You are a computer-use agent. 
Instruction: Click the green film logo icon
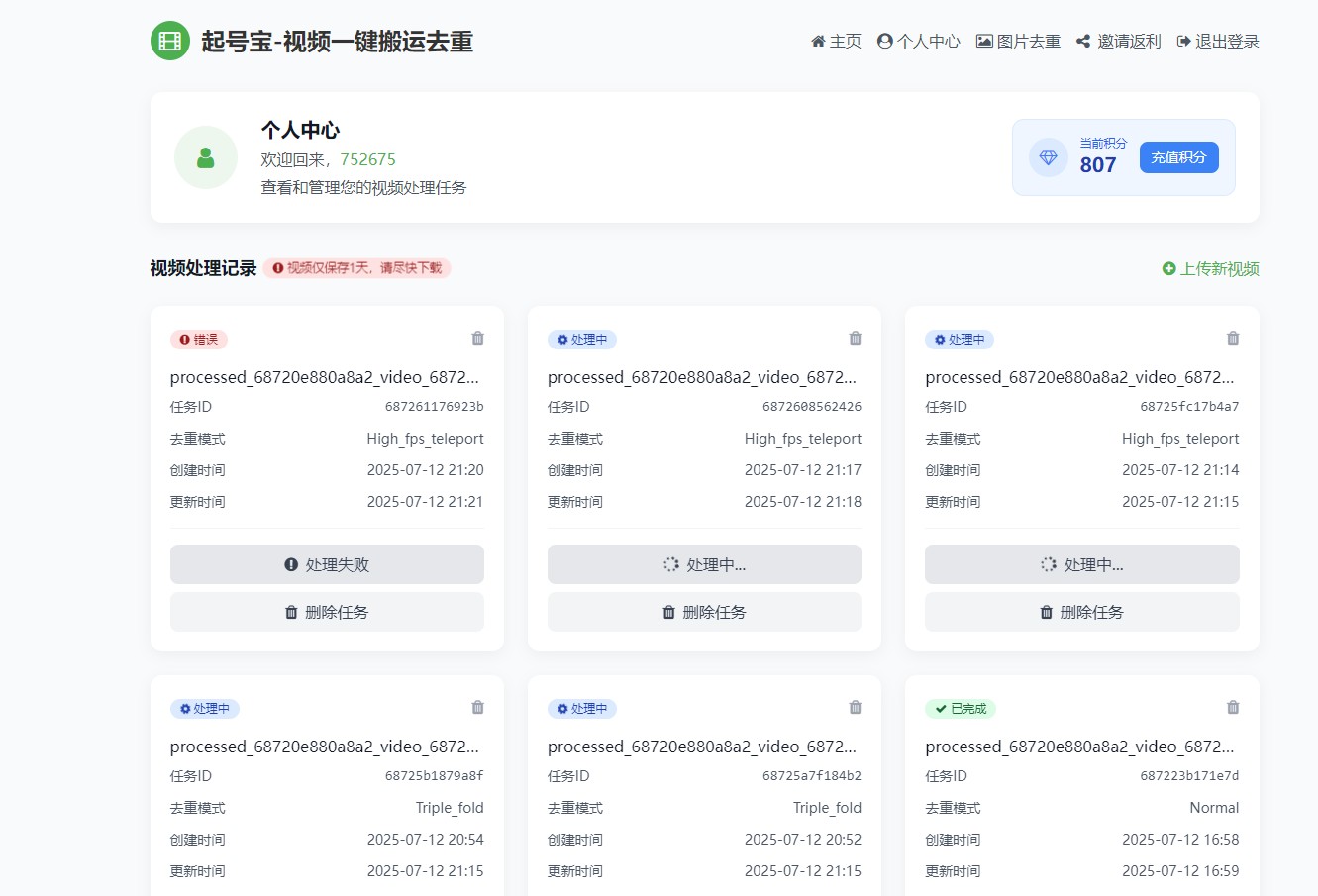[170, 41]
